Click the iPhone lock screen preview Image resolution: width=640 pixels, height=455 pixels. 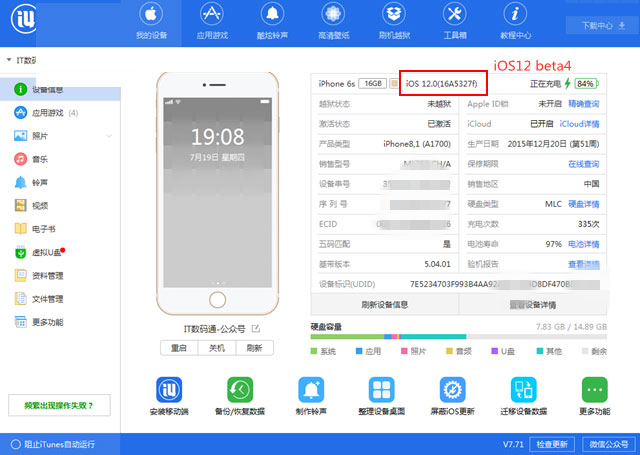[218, 193]
